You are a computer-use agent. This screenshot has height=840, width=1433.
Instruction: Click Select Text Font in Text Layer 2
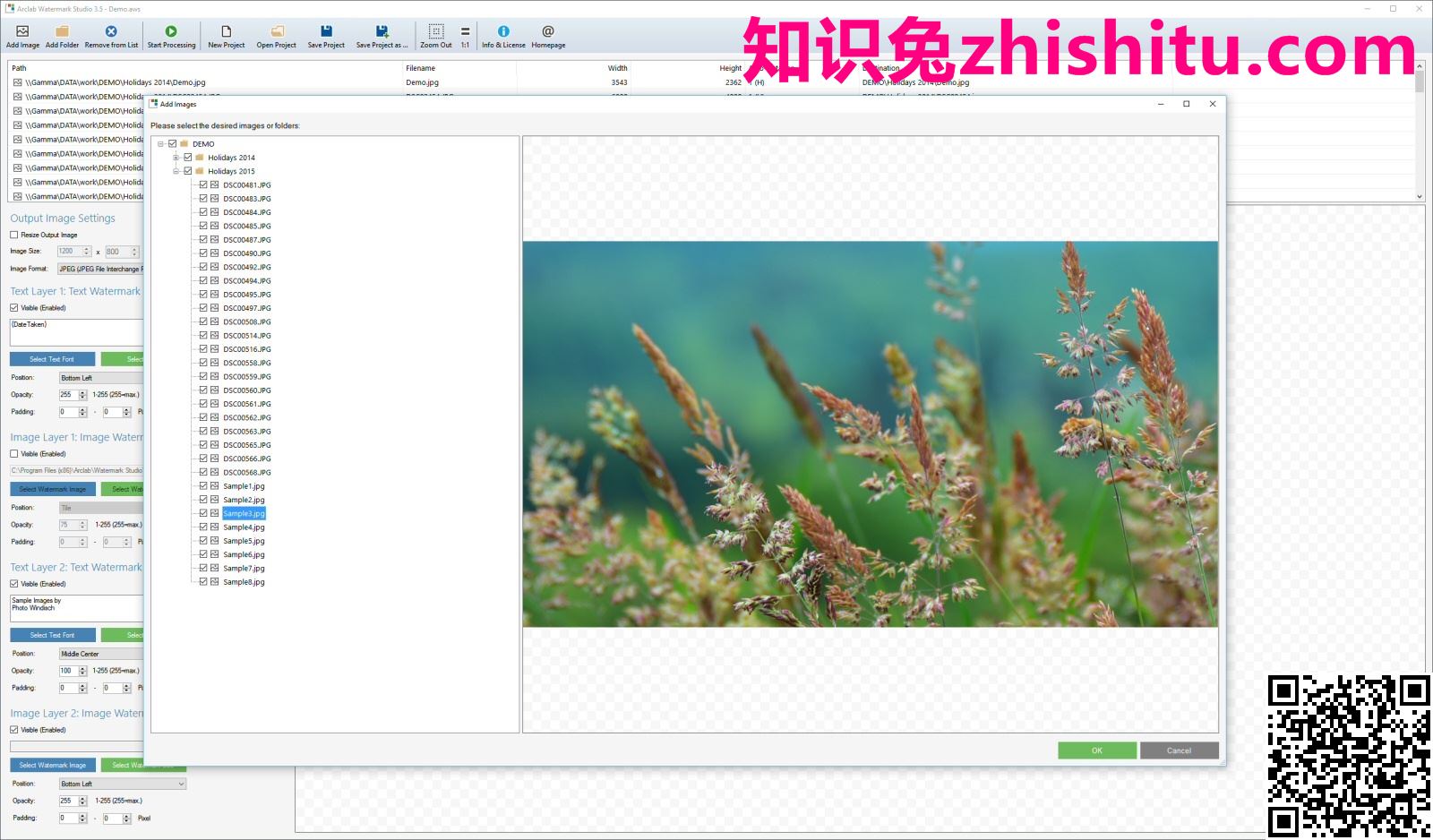coord(52,635)
